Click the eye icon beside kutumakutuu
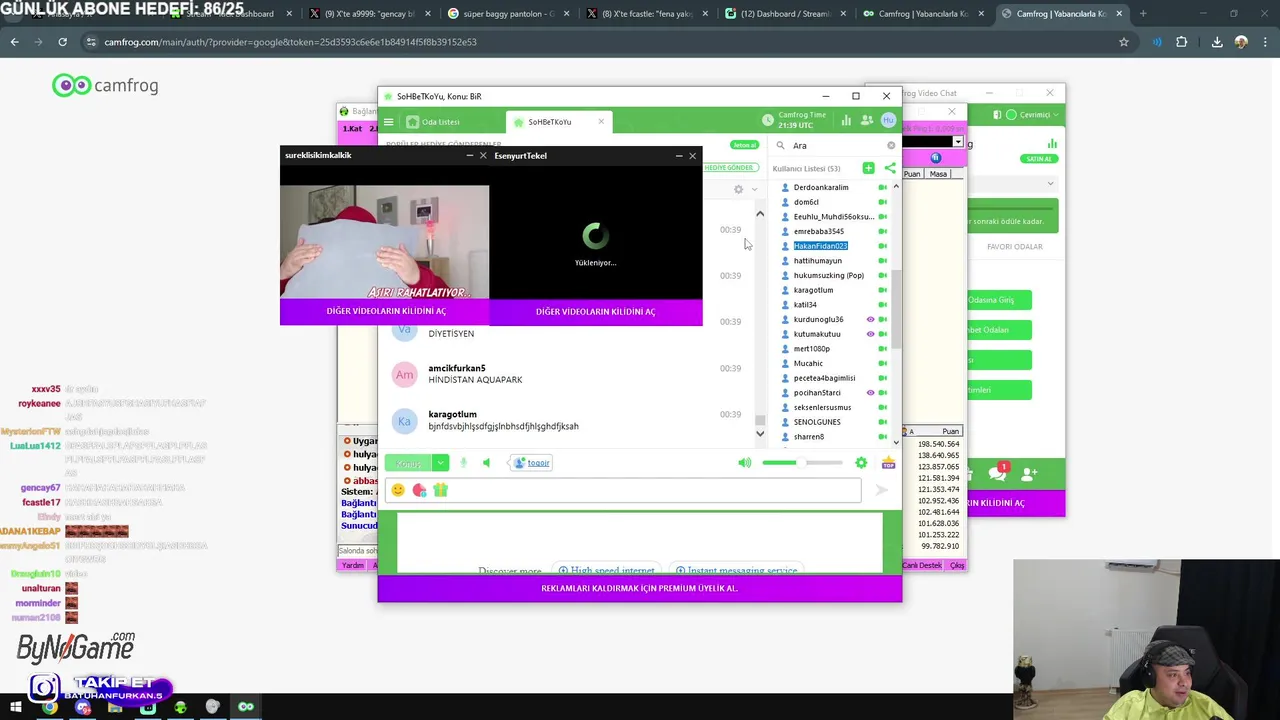Screen dimensions: 1280x720 tap(870, 334)
